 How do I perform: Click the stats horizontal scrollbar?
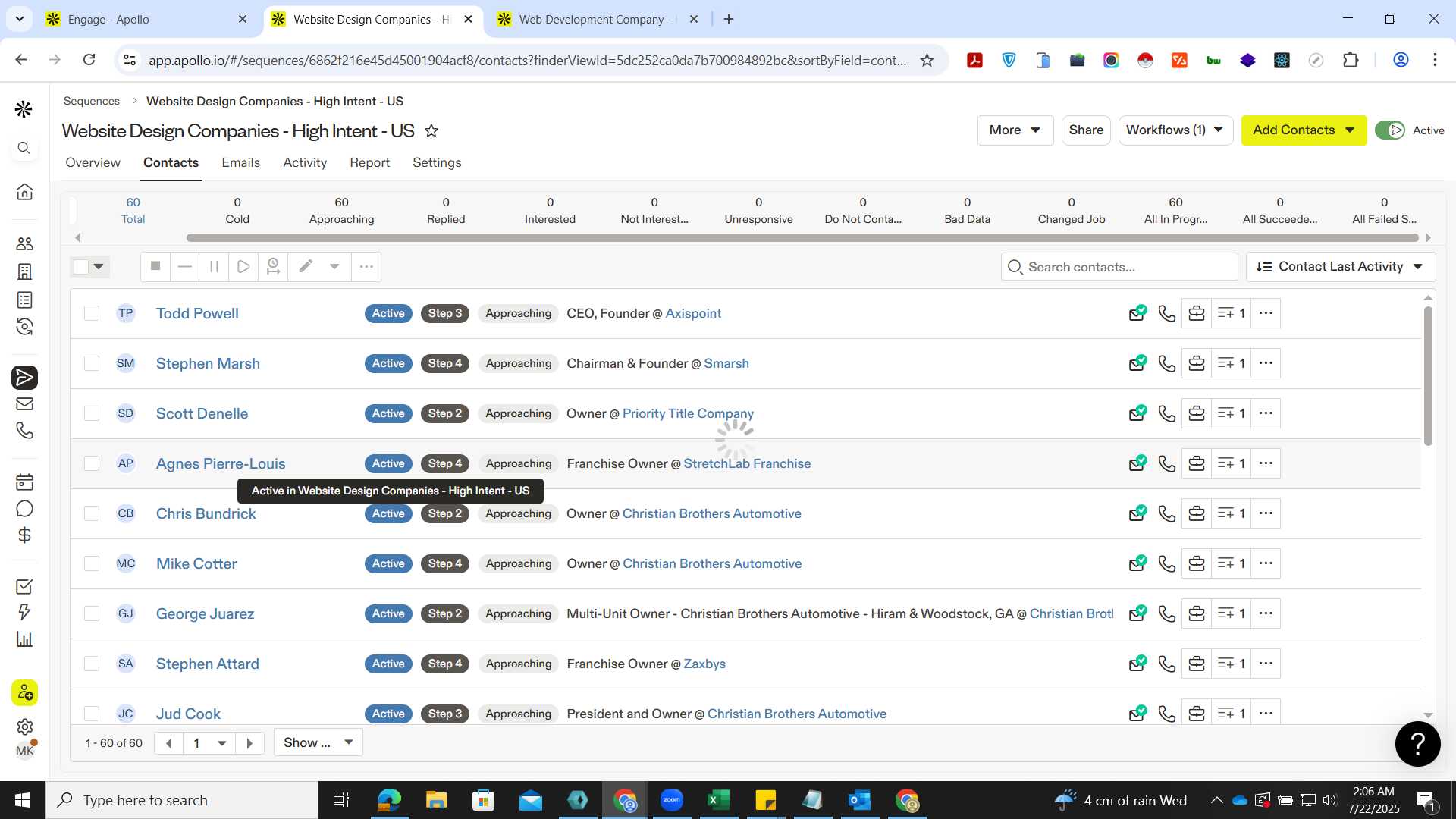point(802,238)
